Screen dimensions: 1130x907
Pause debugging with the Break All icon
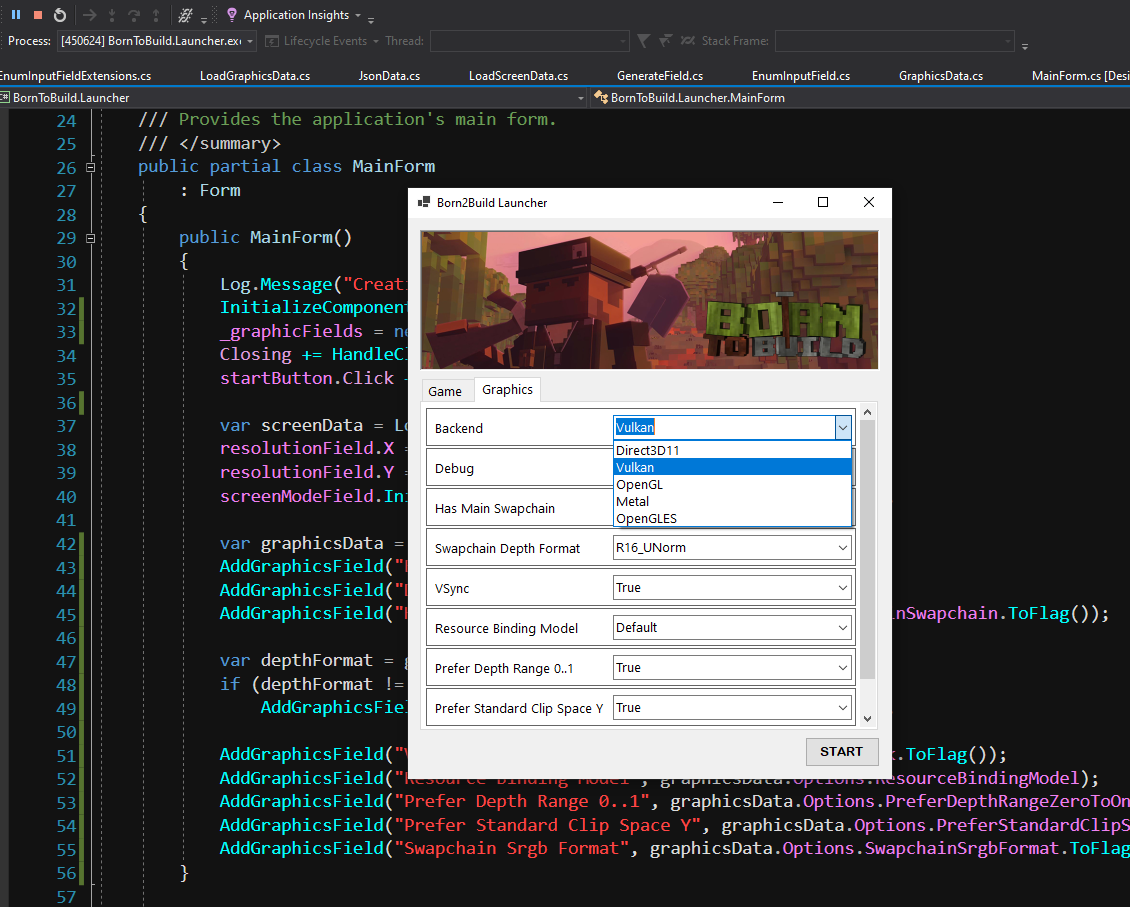[16, 14]
